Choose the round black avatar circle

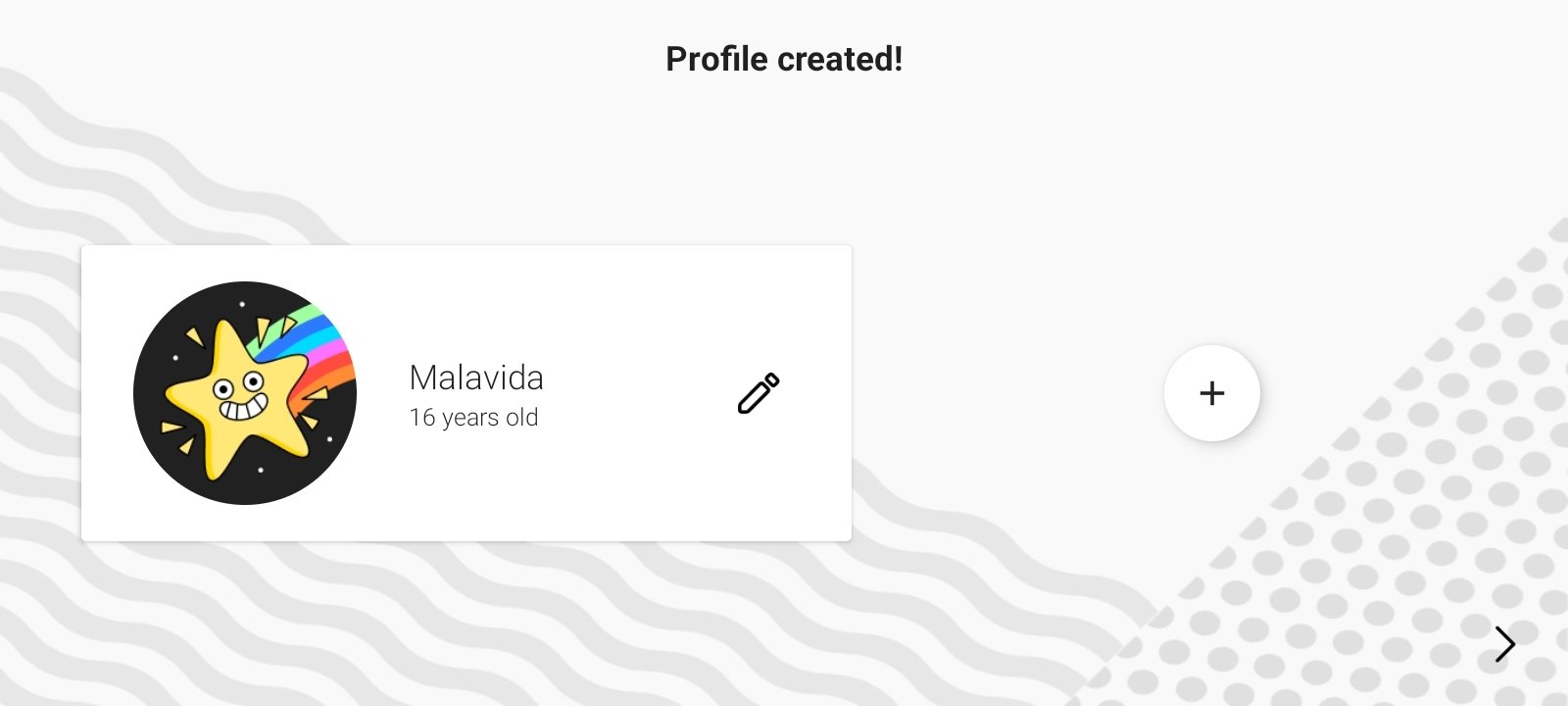pyautogui.click(x=245, y=393)
